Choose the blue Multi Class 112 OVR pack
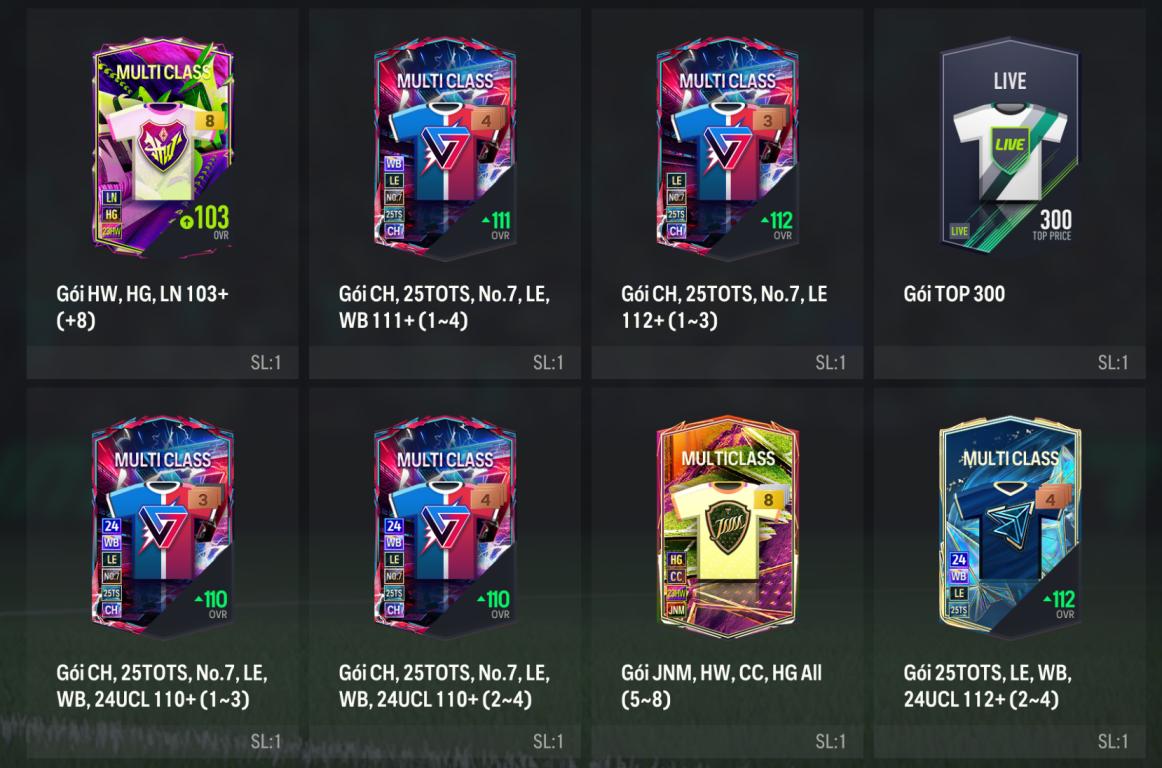The width and height of the screenshot is (1162, 768). tap(1009, 527)
